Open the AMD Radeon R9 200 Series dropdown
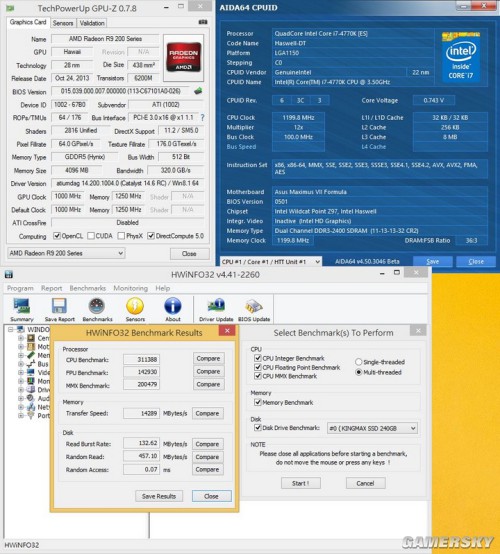 click(x=66, y=253)
